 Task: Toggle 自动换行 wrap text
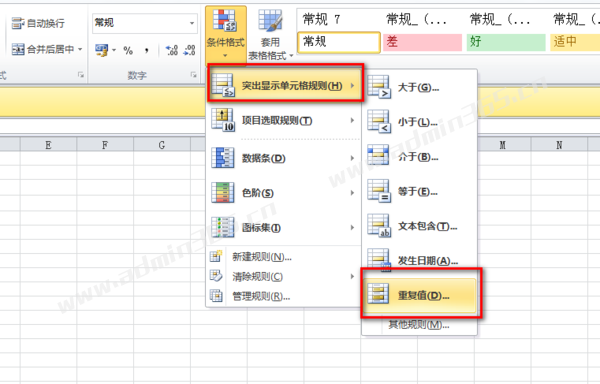[x=38, y=23]
